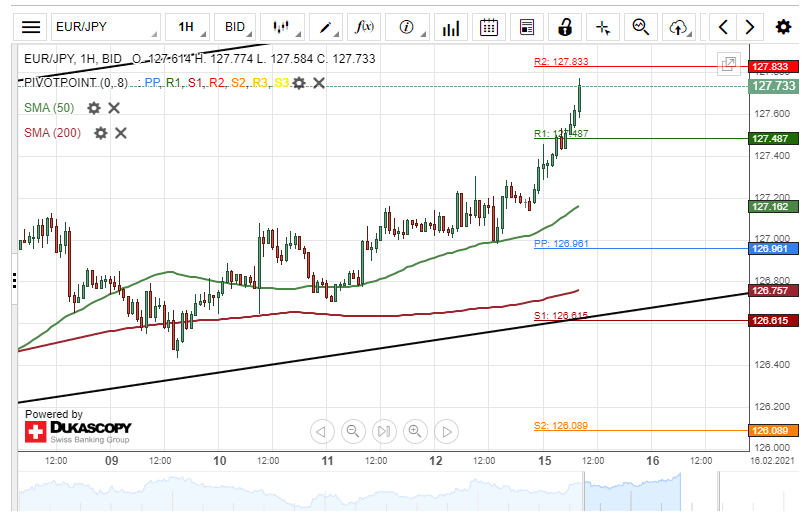This screenshot has width=806, height=523.
Task: Open the f(x) indicators menu
Action: pos(364,27)
